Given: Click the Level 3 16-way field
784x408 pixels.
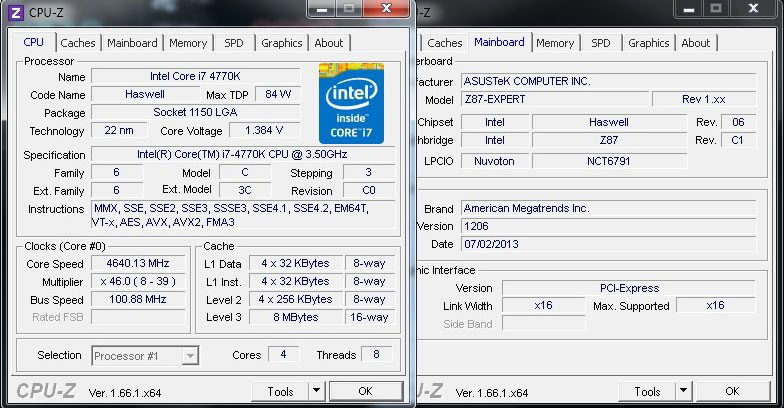Looking at the screenshot, I should (x=370, y=317).
